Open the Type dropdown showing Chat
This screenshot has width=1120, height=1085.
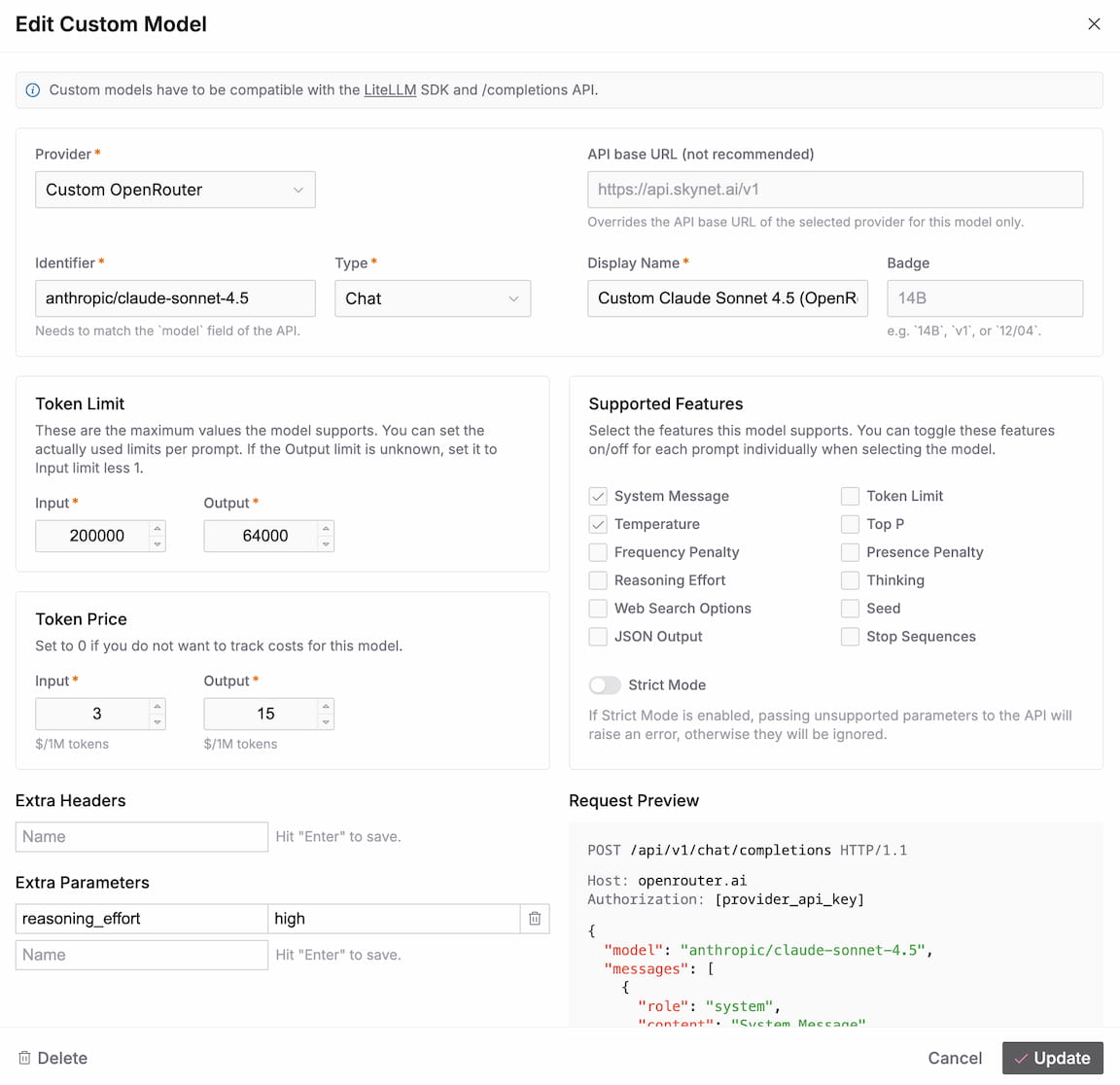[x=432, y=298]
